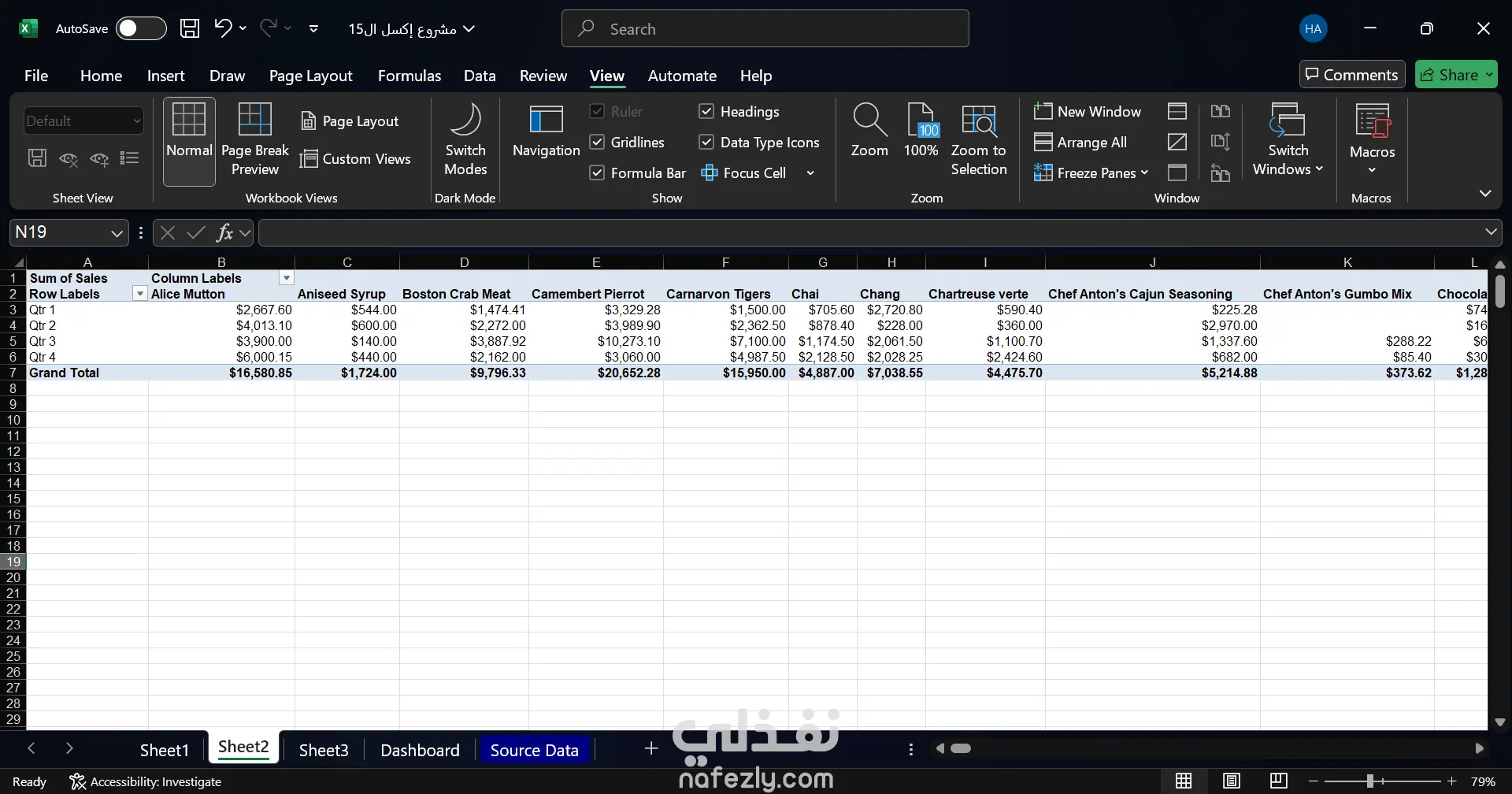Click the zoom slider in status bar
Viewport: 1512px width, 794px height.
pyautogui.click(x=1370, y=781)
